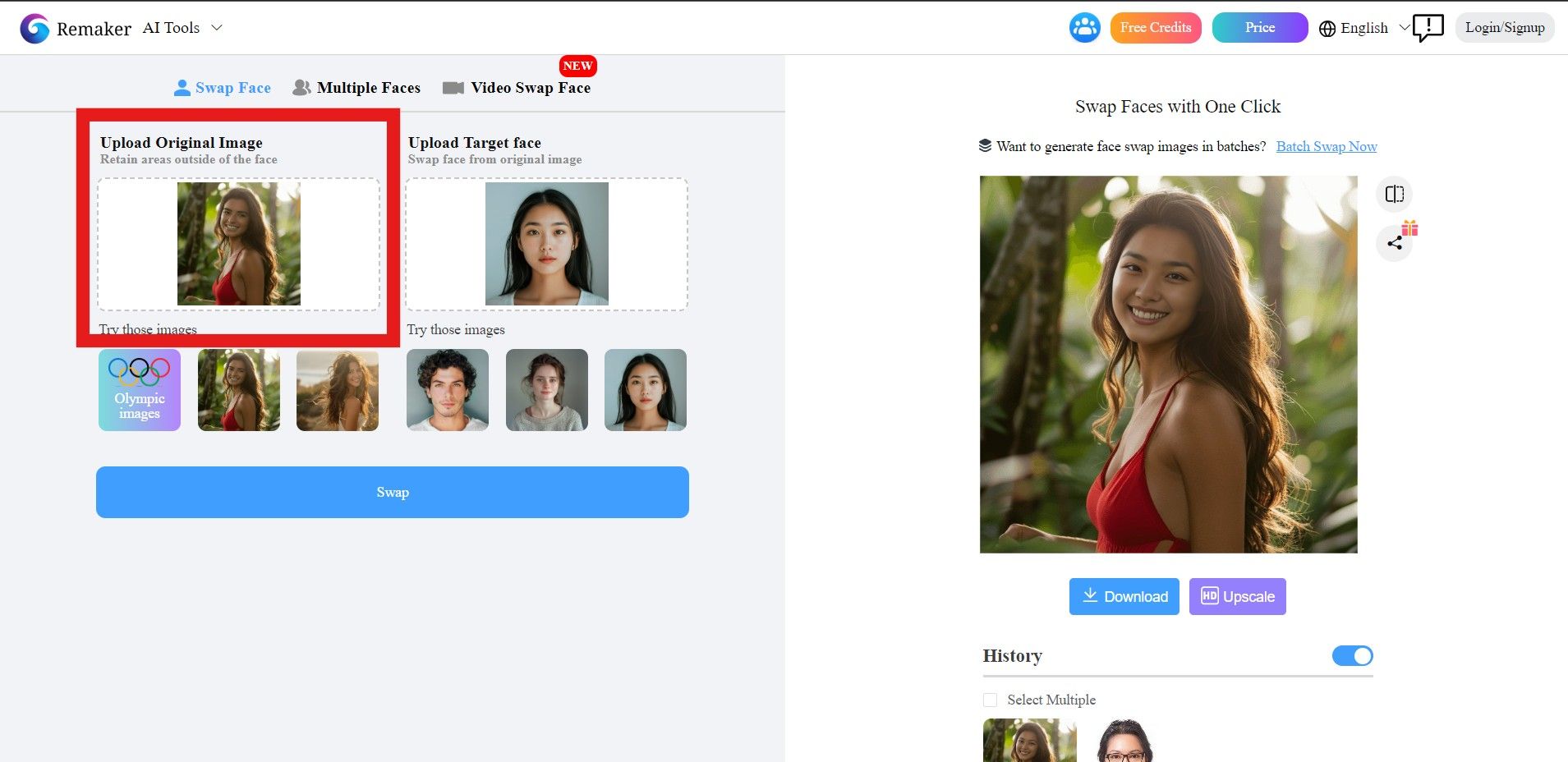This screenshot has width=1568, height=762.
Task: Open the Price page button
Action: click(x=1260, y=28)
